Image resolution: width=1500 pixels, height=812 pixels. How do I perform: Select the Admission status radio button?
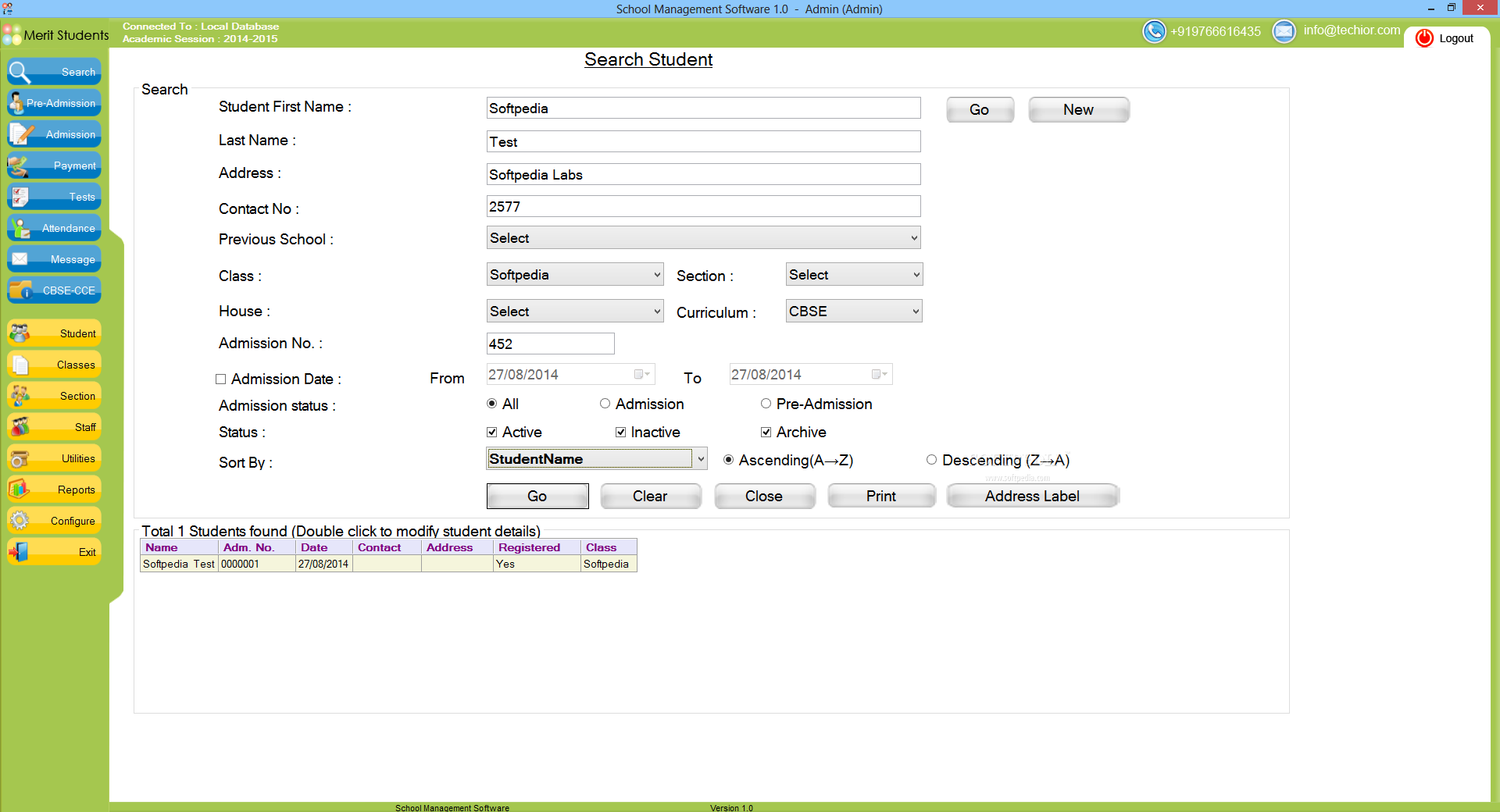(x=605, y=404)
